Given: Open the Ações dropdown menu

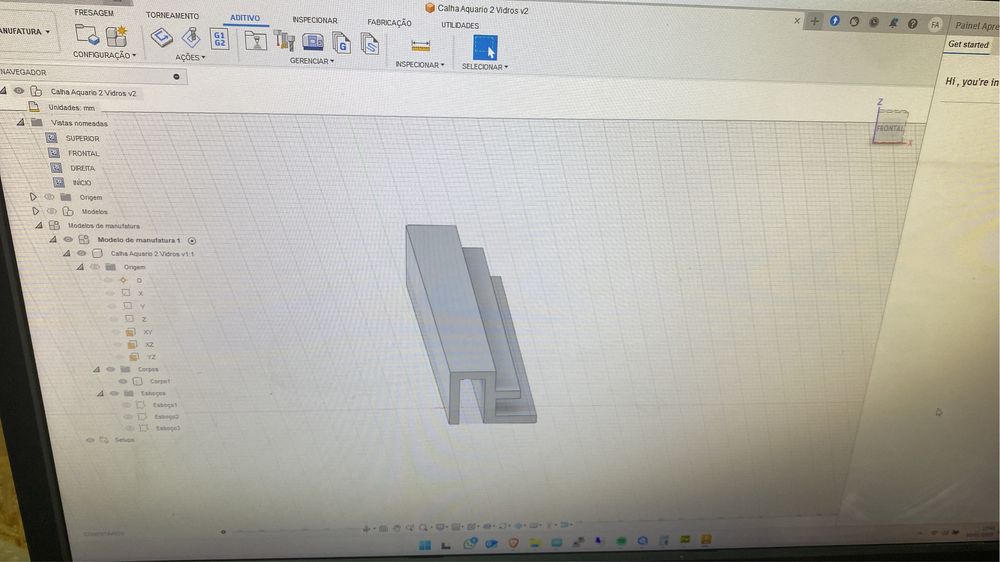Looking at the screenshot, I should point(190,57).
